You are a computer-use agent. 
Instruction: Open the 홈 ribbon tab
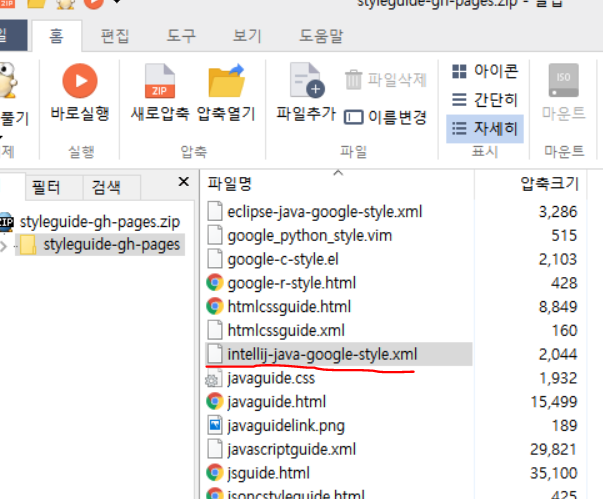tap(56, 36)
